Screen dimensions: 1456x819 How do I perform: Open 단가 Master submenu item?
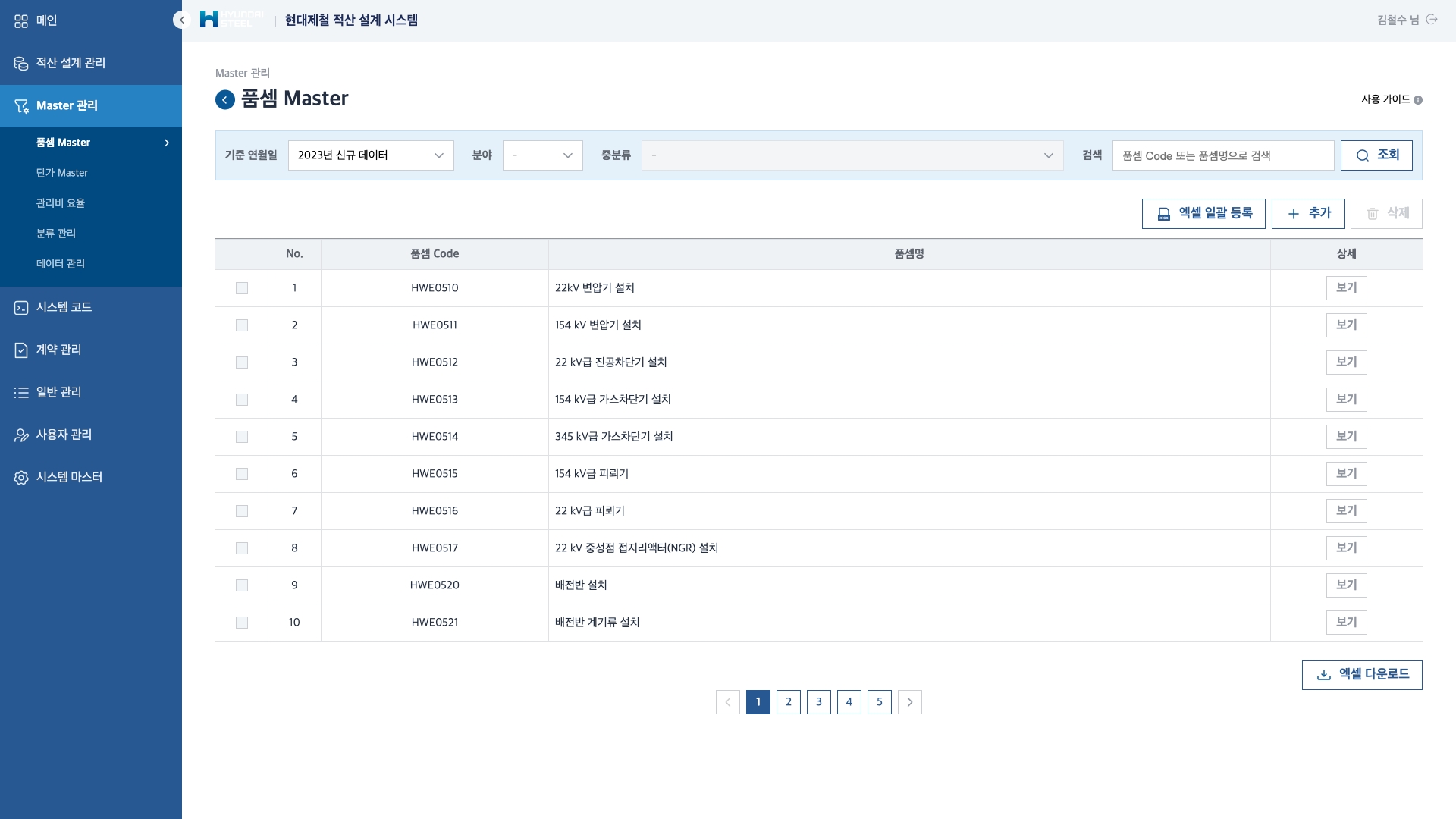tap(62, 173)
